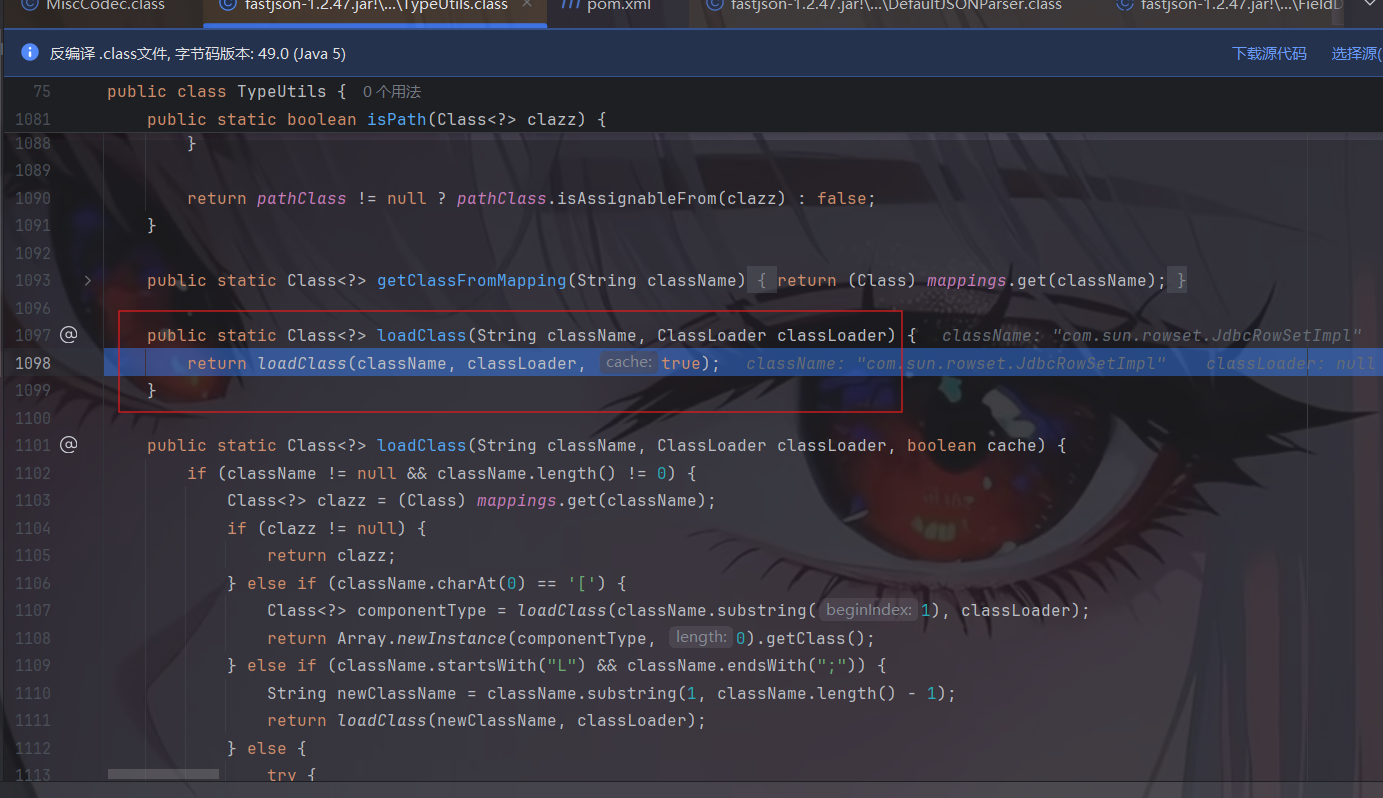The width and height of the screenshot is (1383, 798).
Task: Toggle a breakpoint on line number 1102
Action: point(33,473)
